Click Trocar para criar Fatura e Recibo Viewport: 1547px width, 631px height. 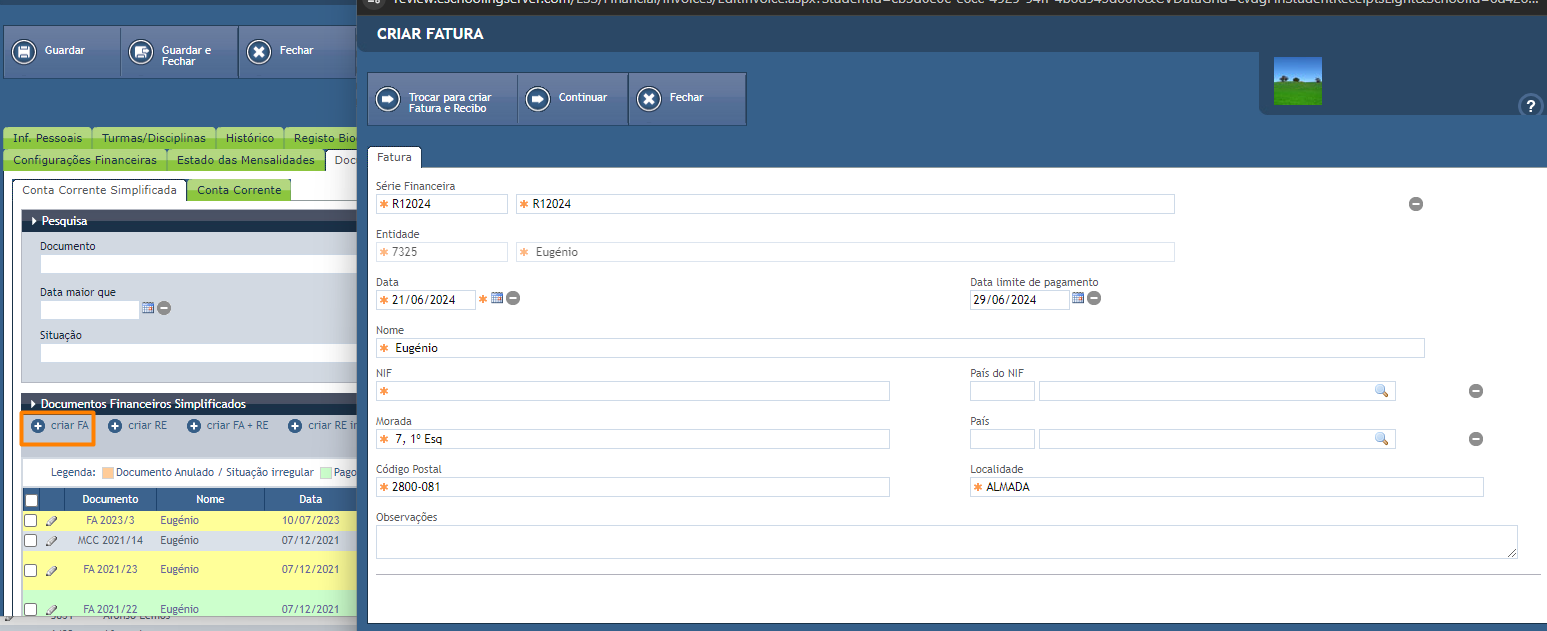442,99
